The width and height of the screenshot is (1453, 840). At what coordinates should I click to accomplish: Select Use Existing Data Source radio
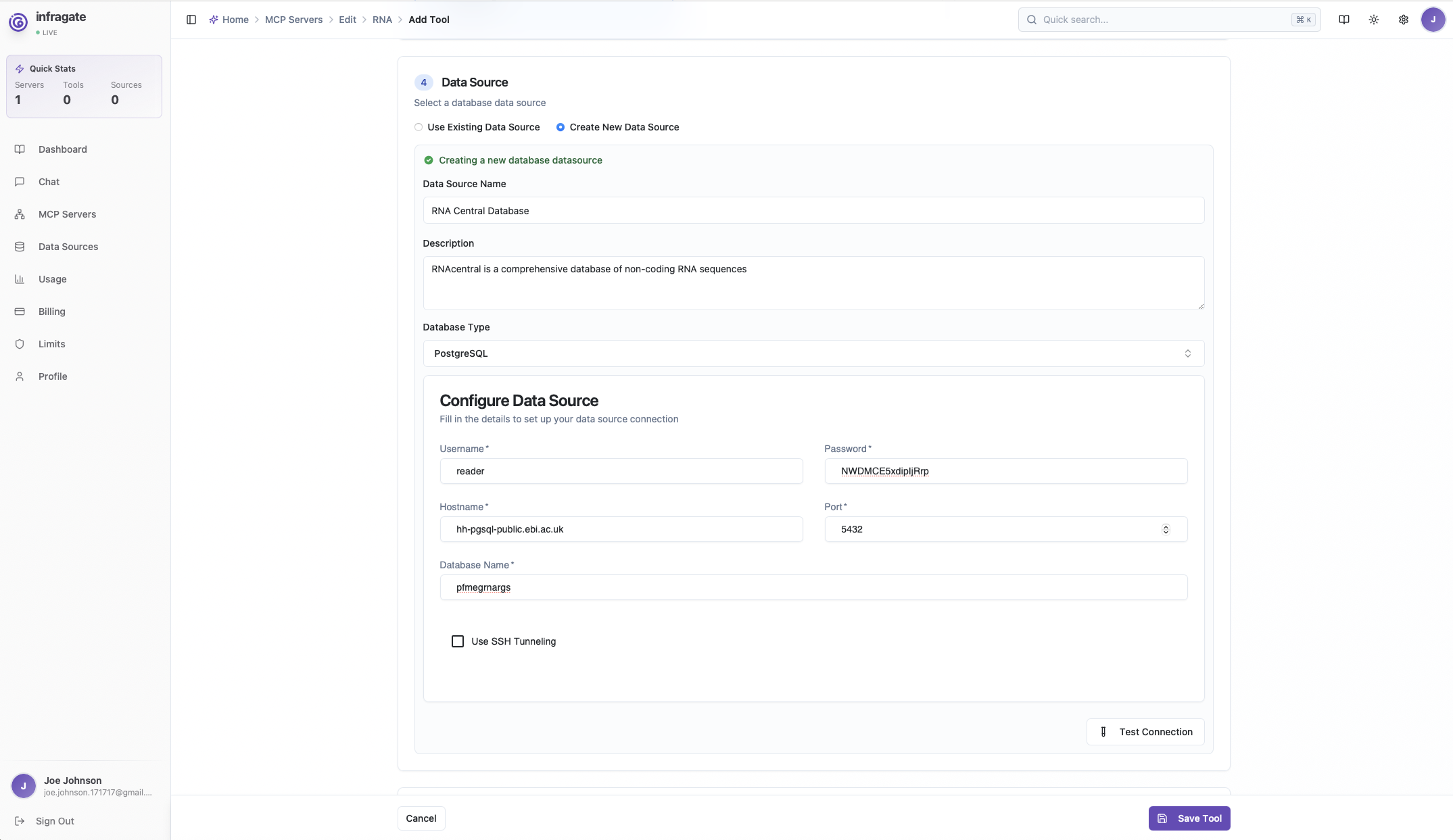coord(419,127)
